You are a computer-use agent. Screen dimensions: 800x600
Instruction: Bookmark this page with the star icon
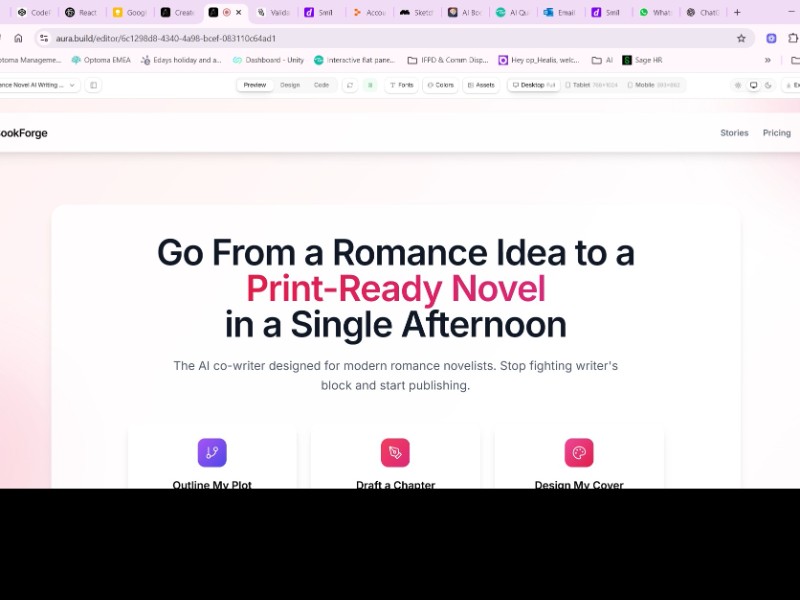pos(741,38)
